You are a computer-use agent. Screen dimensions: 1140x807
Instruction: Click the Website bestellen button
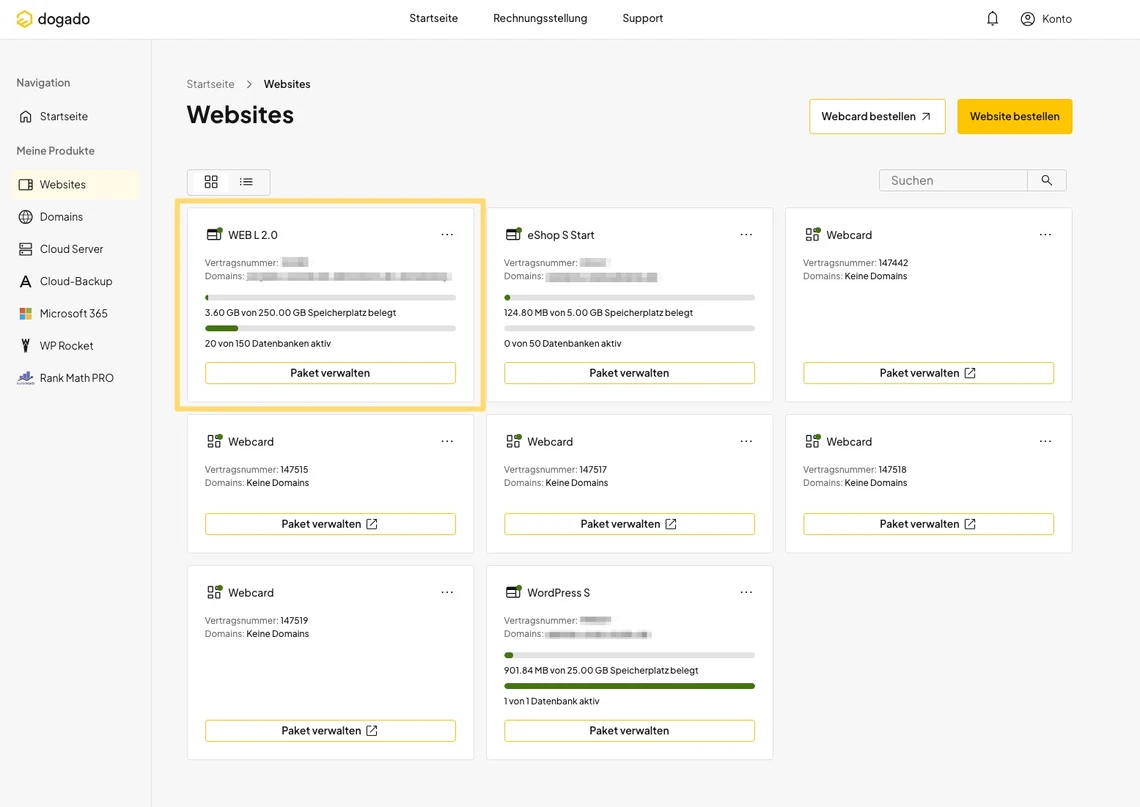(1014, 116)
